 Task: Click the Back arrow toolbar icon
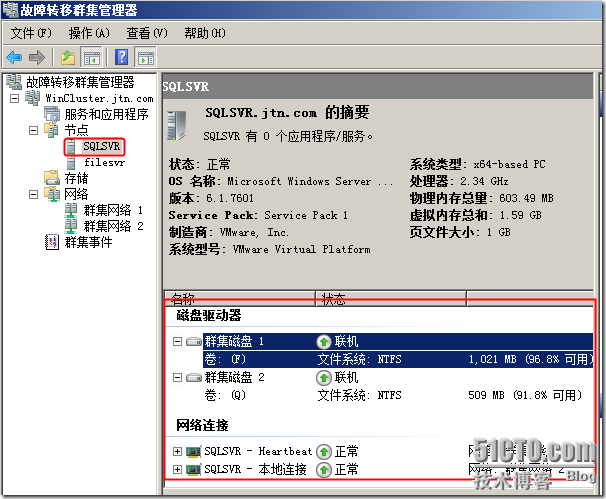click(x=14, y=58)
